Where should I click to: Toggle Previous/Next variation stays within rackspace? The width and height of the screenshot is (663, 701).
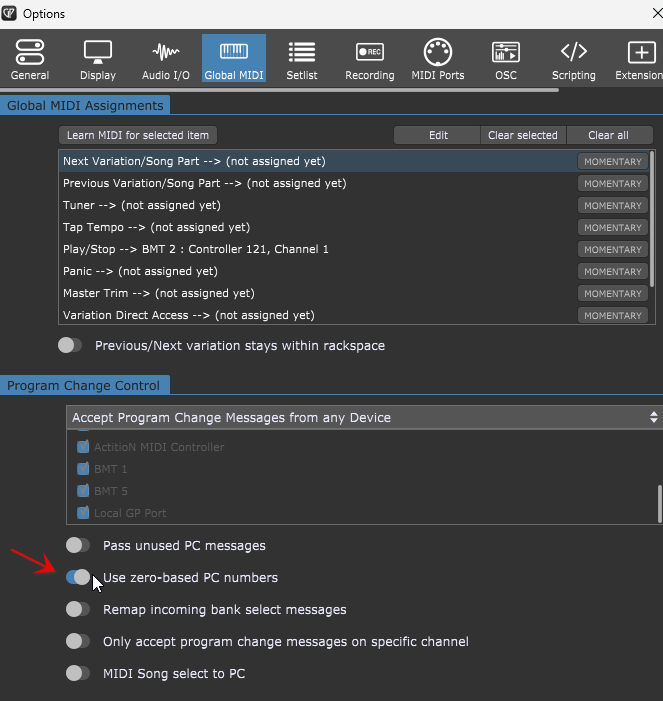pos(70,345)
